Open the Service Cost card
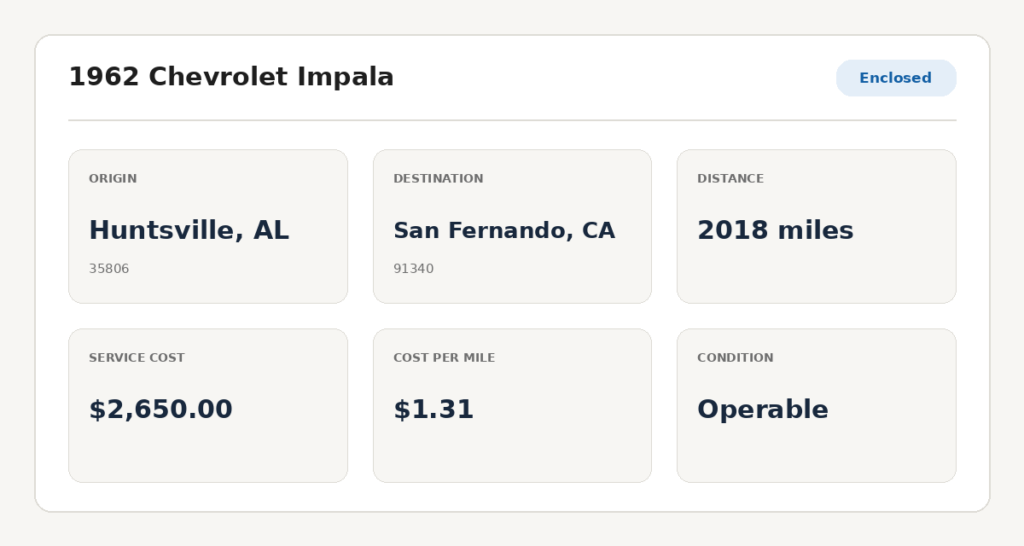The height and width of the screenshot is (546, 1024). pyautogui.click(x=208, y=406)
